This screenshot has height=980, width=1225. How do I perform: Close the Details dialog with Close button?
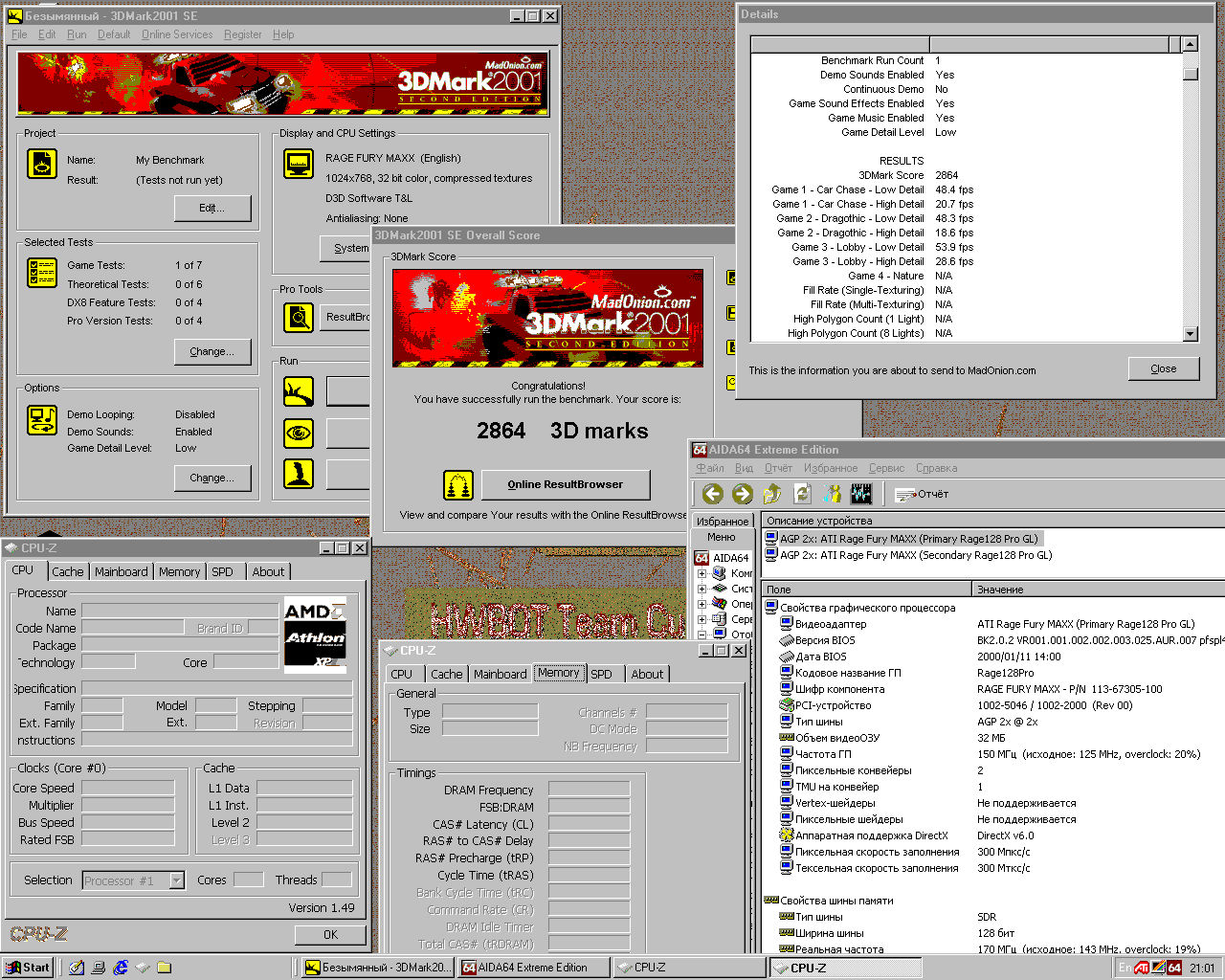tap(1164, 368)
